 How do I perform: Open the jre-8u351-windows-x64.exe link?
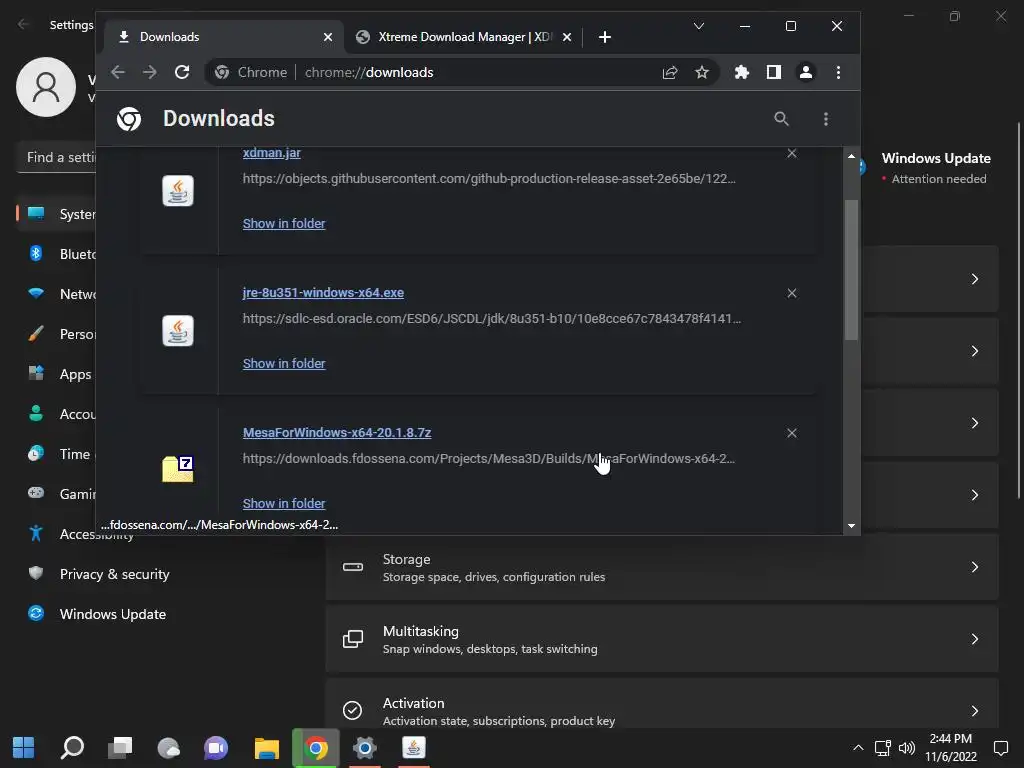[323, 293]
